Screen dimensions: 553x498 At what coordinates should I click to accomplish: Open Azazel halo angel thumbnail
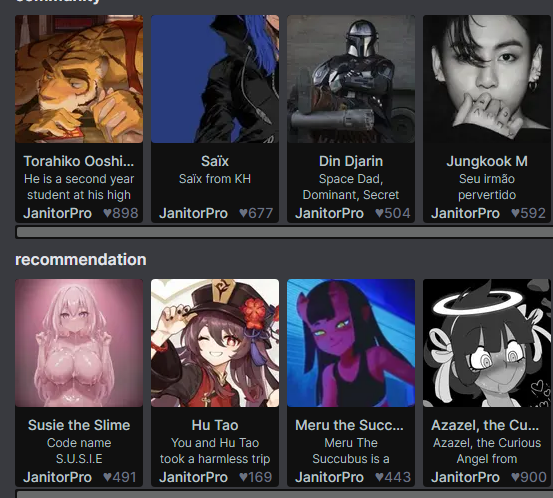[487, 343]
